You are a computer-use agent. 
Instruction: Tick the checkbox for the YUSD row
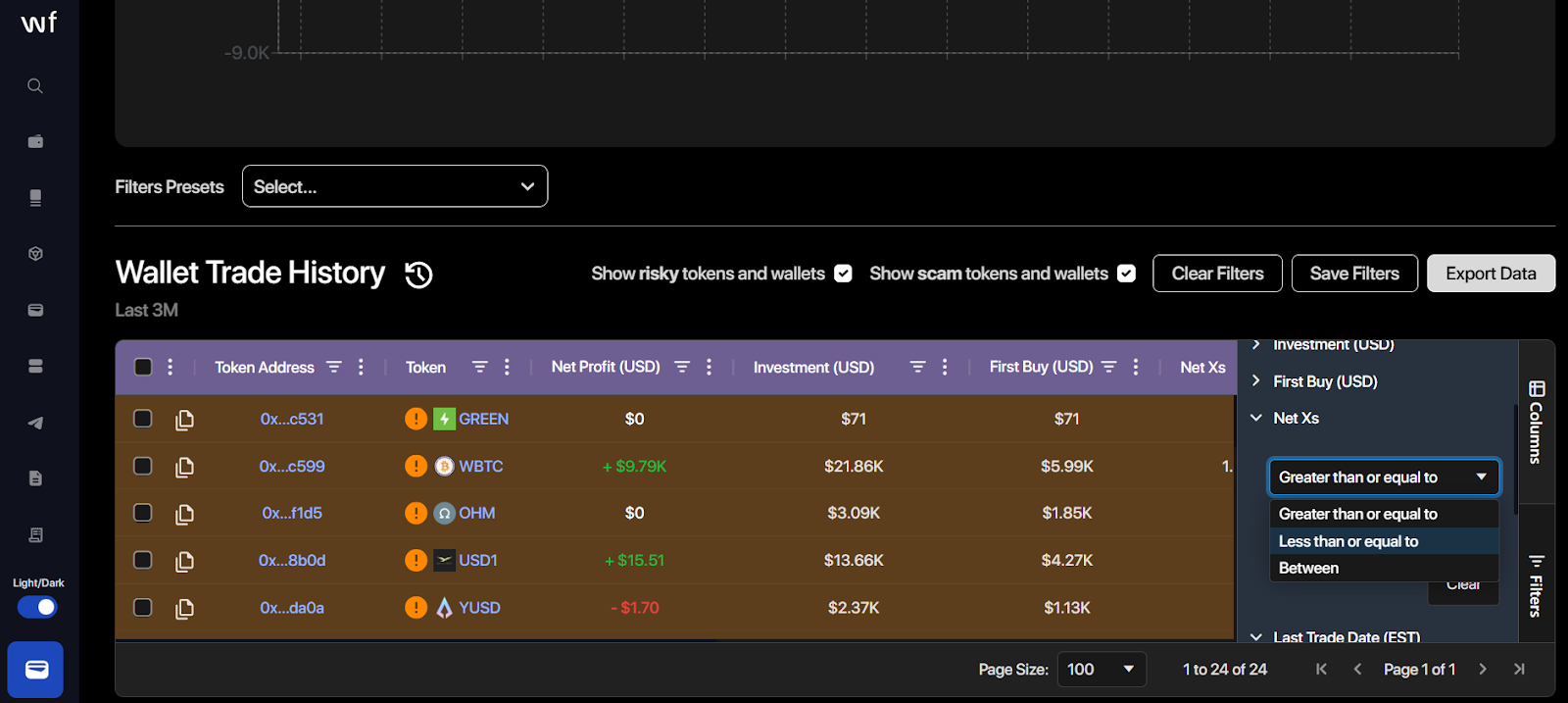point(143,607)
